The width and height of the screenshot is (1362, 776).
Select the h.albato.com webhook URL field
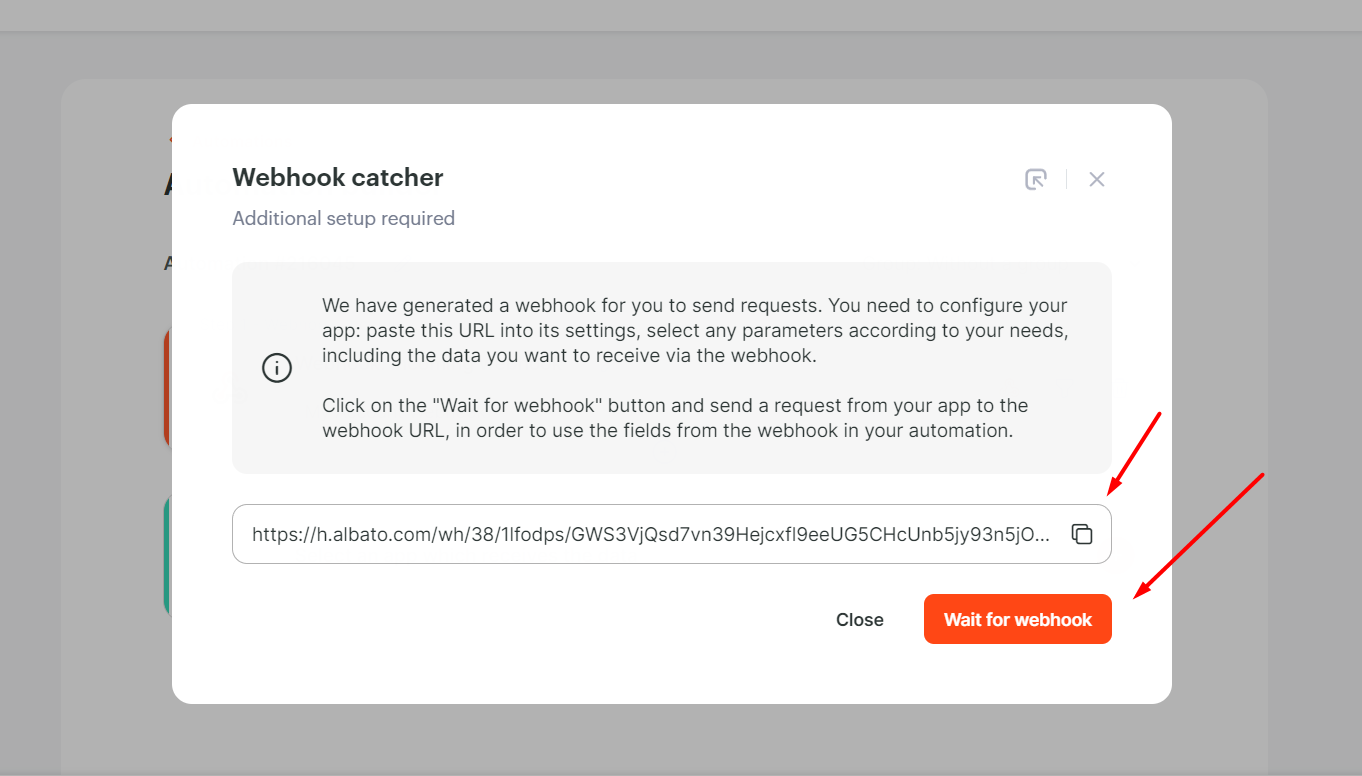coord(672,534)
